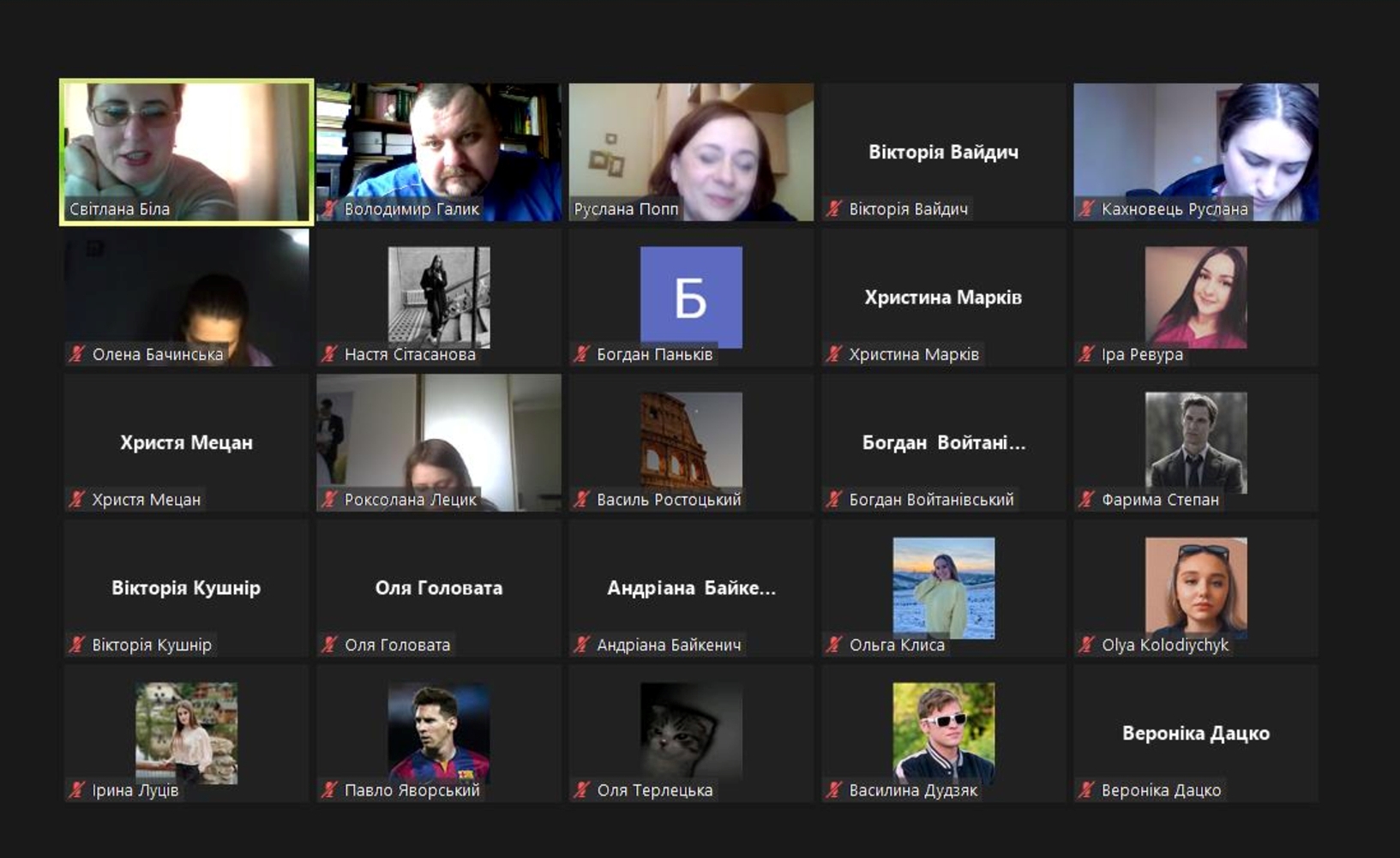Click Настя Сітасанова's black-and-white profile photo
This screenshot has width=1400, height=858.
click(439, 297)
